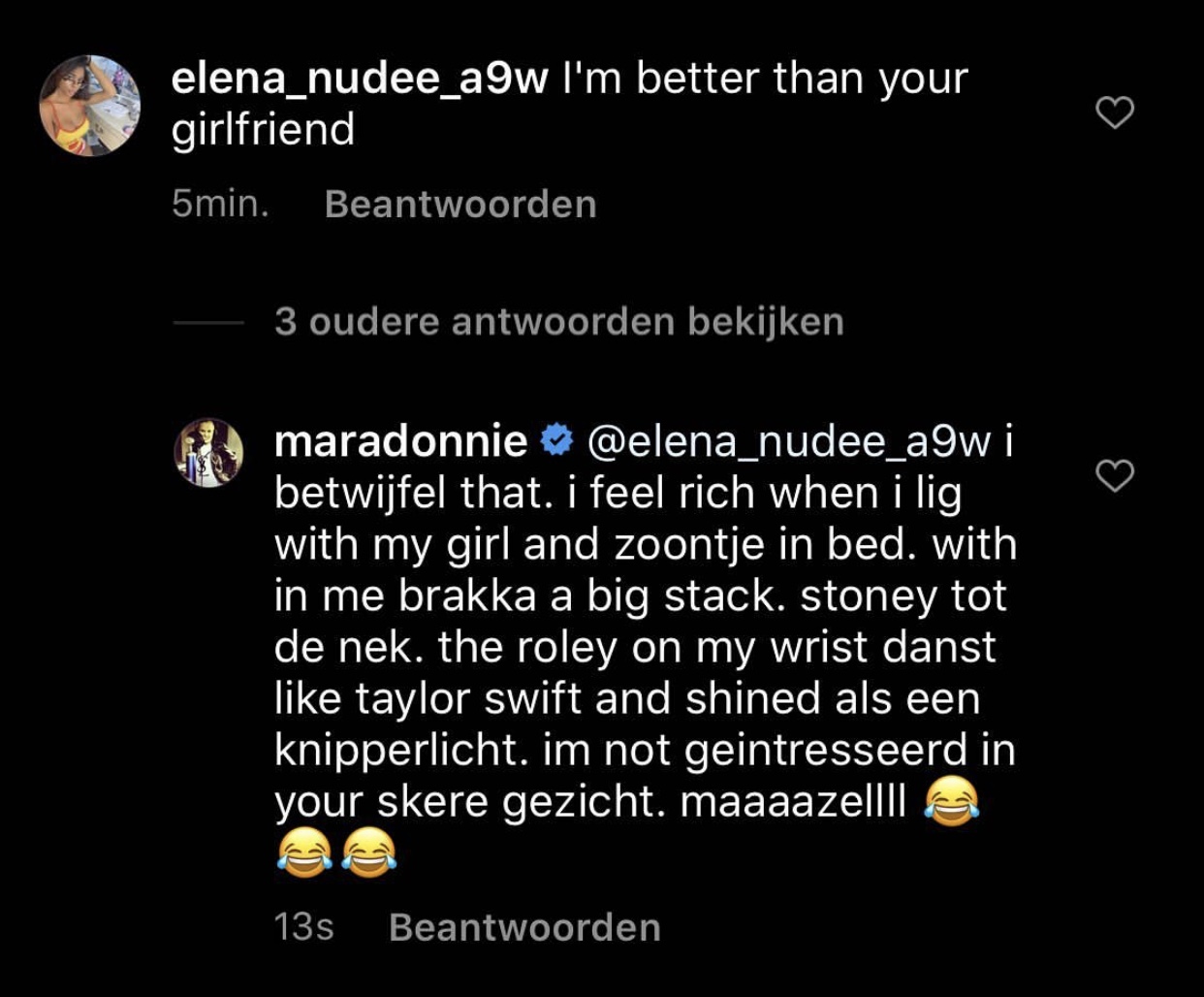Screen dimensions: 1204x997
Task: Click maradonnie's blue verified badge
Action: coord(556,441)
